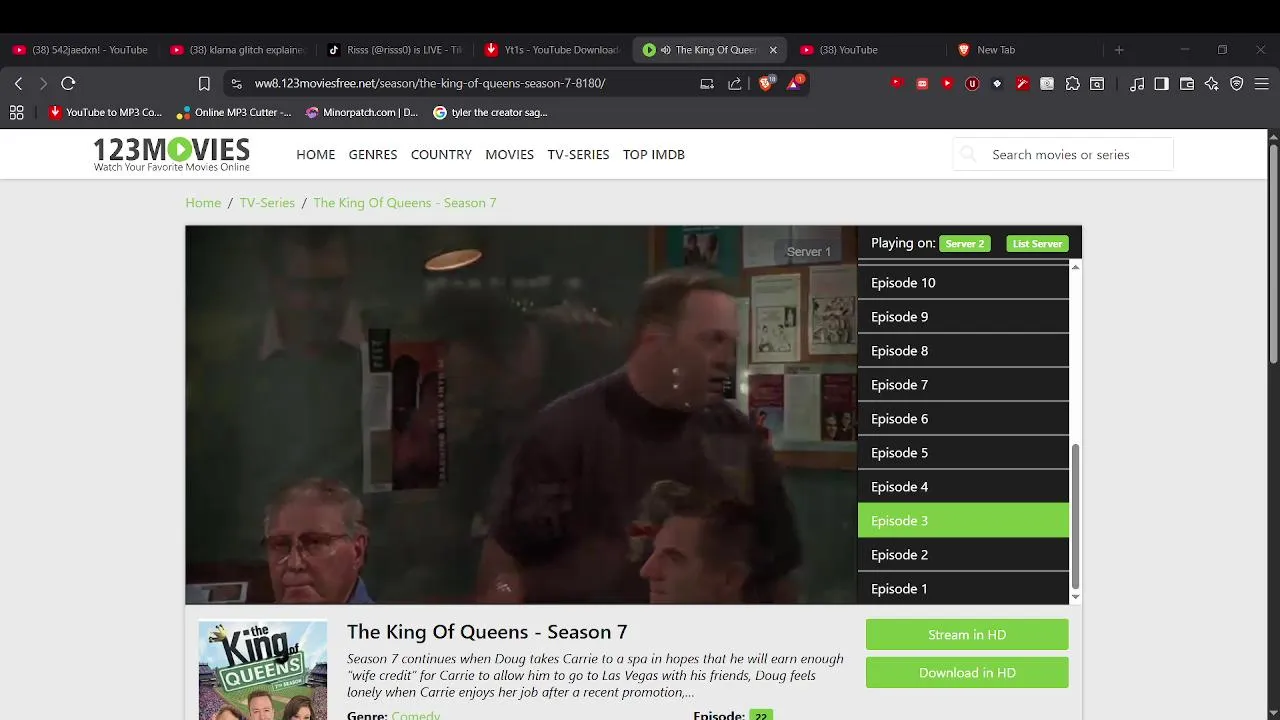Click the share page icon in address bar

(x=735, y=84)
